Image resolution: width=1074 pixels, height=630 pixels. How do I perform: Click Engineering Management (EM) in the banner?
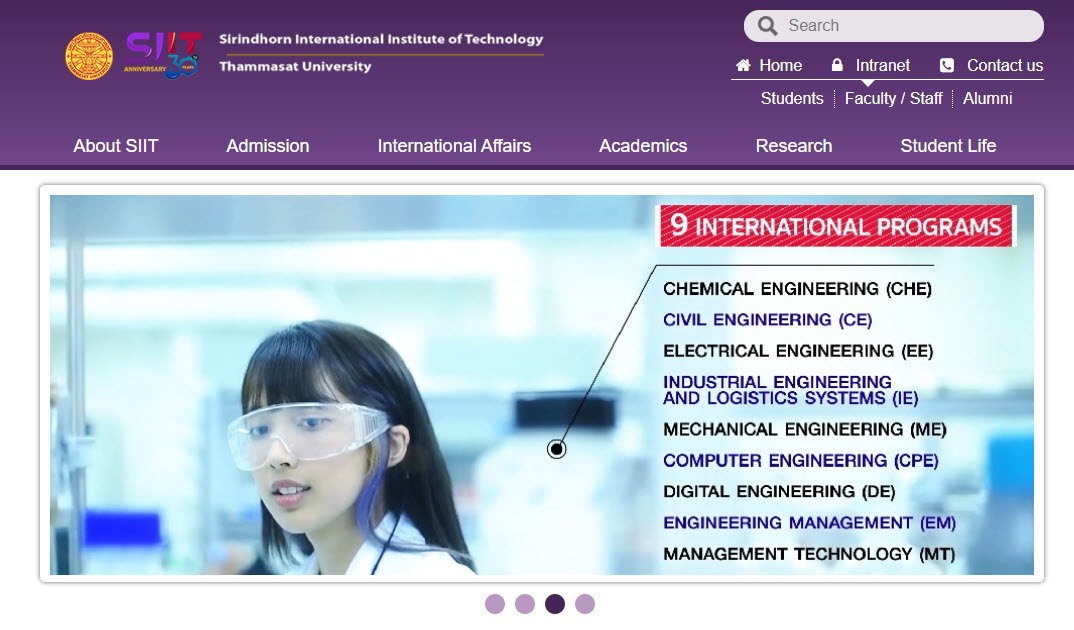coord(809,523)
